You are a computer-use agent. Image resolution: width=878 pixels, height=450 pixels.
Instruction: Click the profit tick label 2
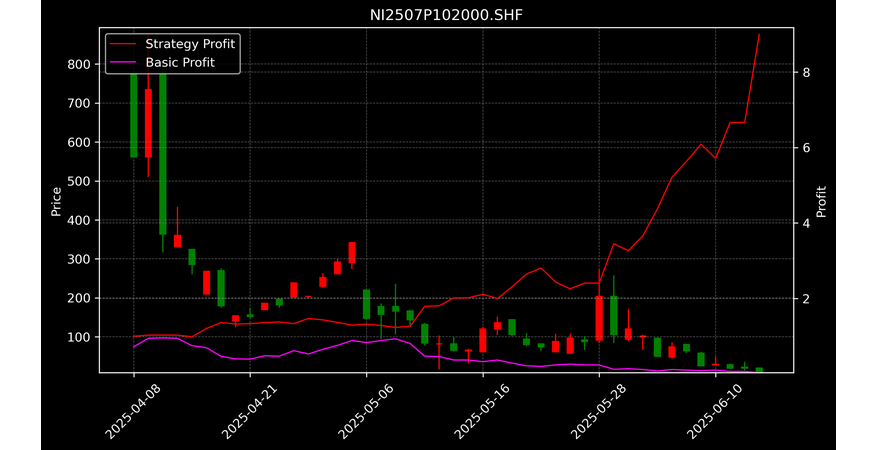[x=806, y=299]
